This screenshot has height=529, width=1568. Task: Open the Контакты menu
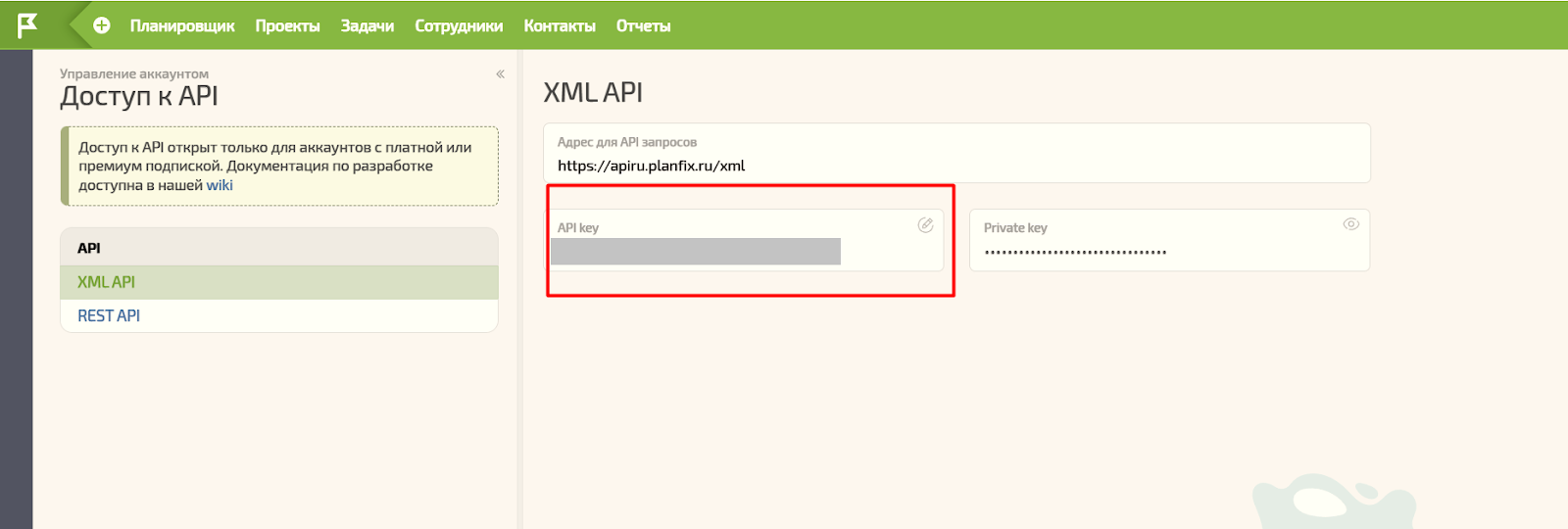(x=560, y=26)
